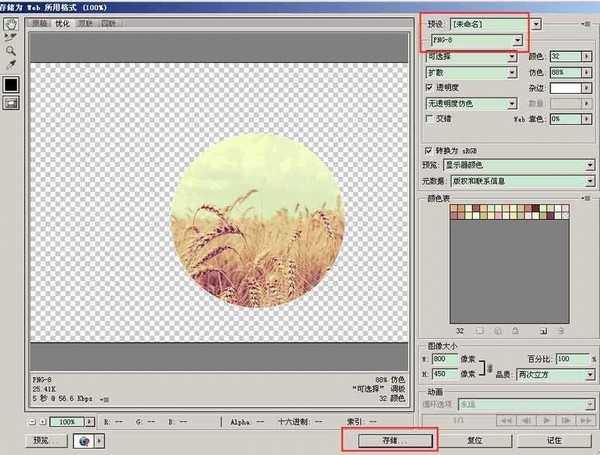Screen dimensions: 600x455
Task: Click the browser preview icon
Action: point(87,440)
